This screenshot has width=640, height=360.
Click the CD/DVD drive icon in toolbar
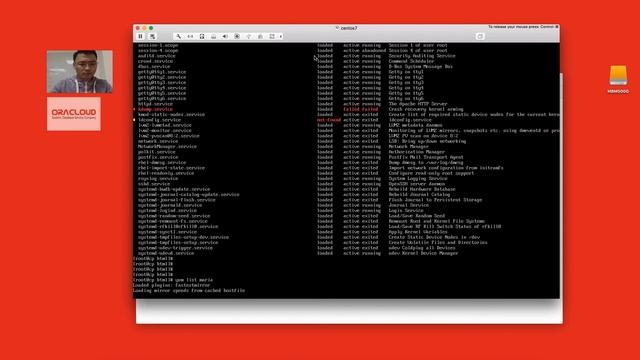pyautogui.click(x=213, y=36)
